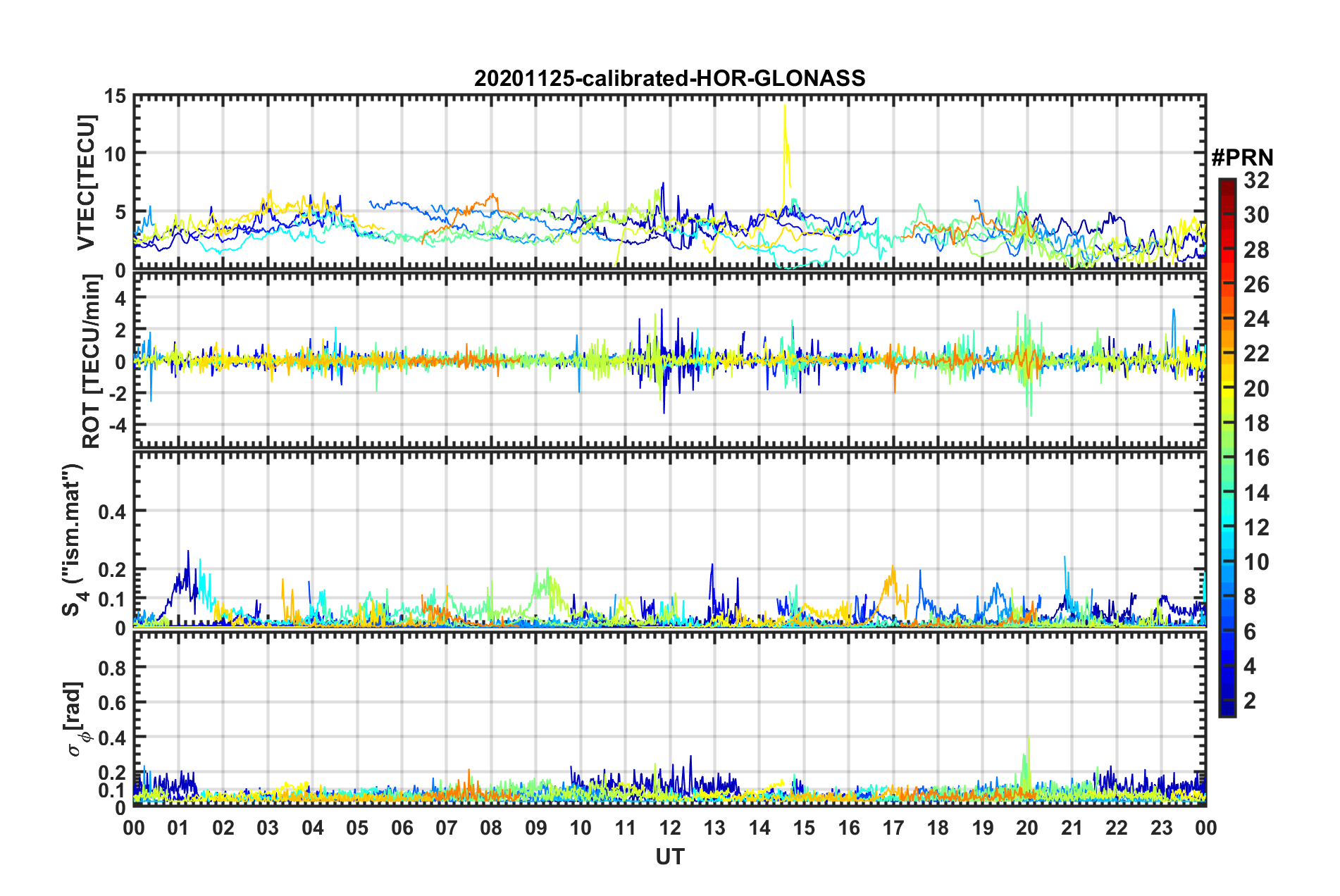Click the sigma-phi panel y-tick 0.8
The width and height of the screenshot is (1340, 896).
pos(113,667)
